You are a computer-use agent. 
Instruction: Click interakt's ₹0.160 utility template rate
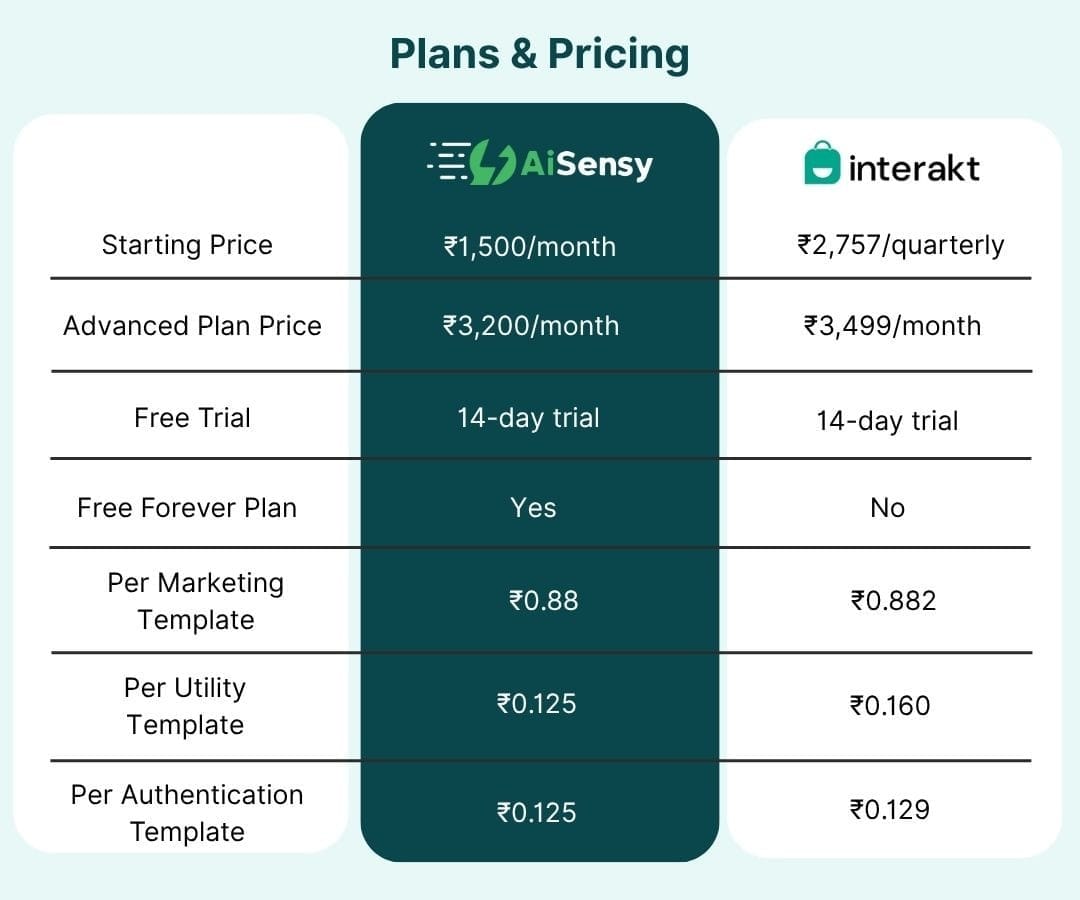tap(890, 706)
